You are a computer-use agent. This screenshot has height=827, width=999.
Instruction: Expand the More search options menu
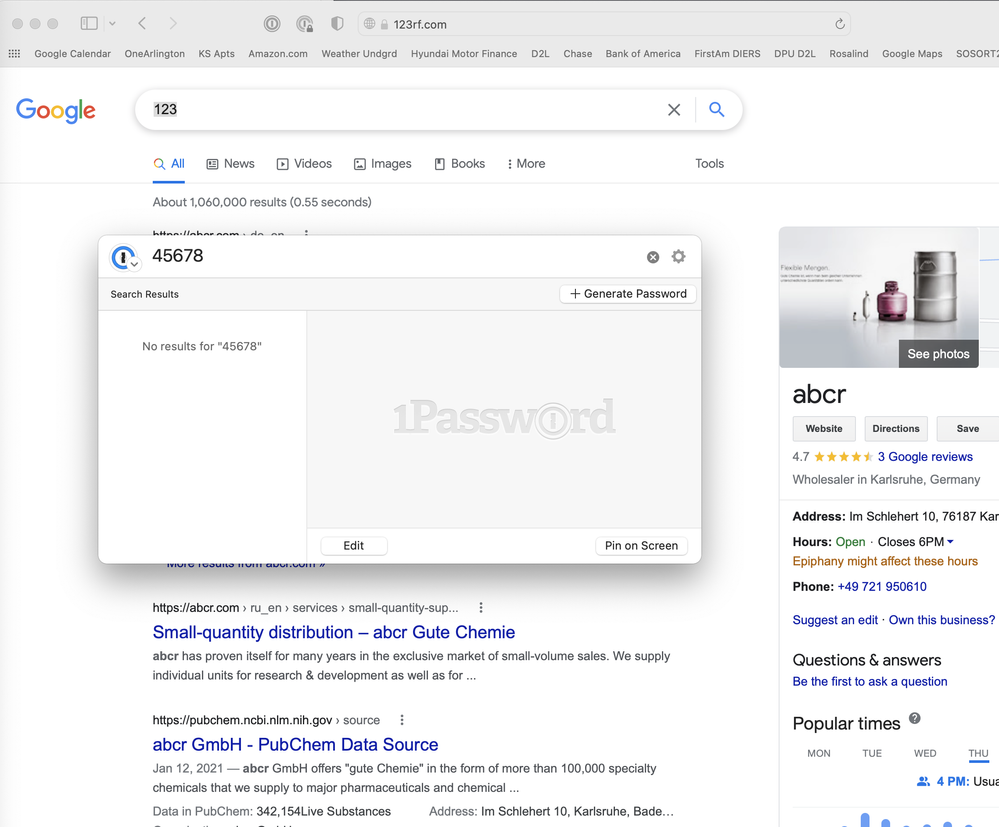pos(526,164)
